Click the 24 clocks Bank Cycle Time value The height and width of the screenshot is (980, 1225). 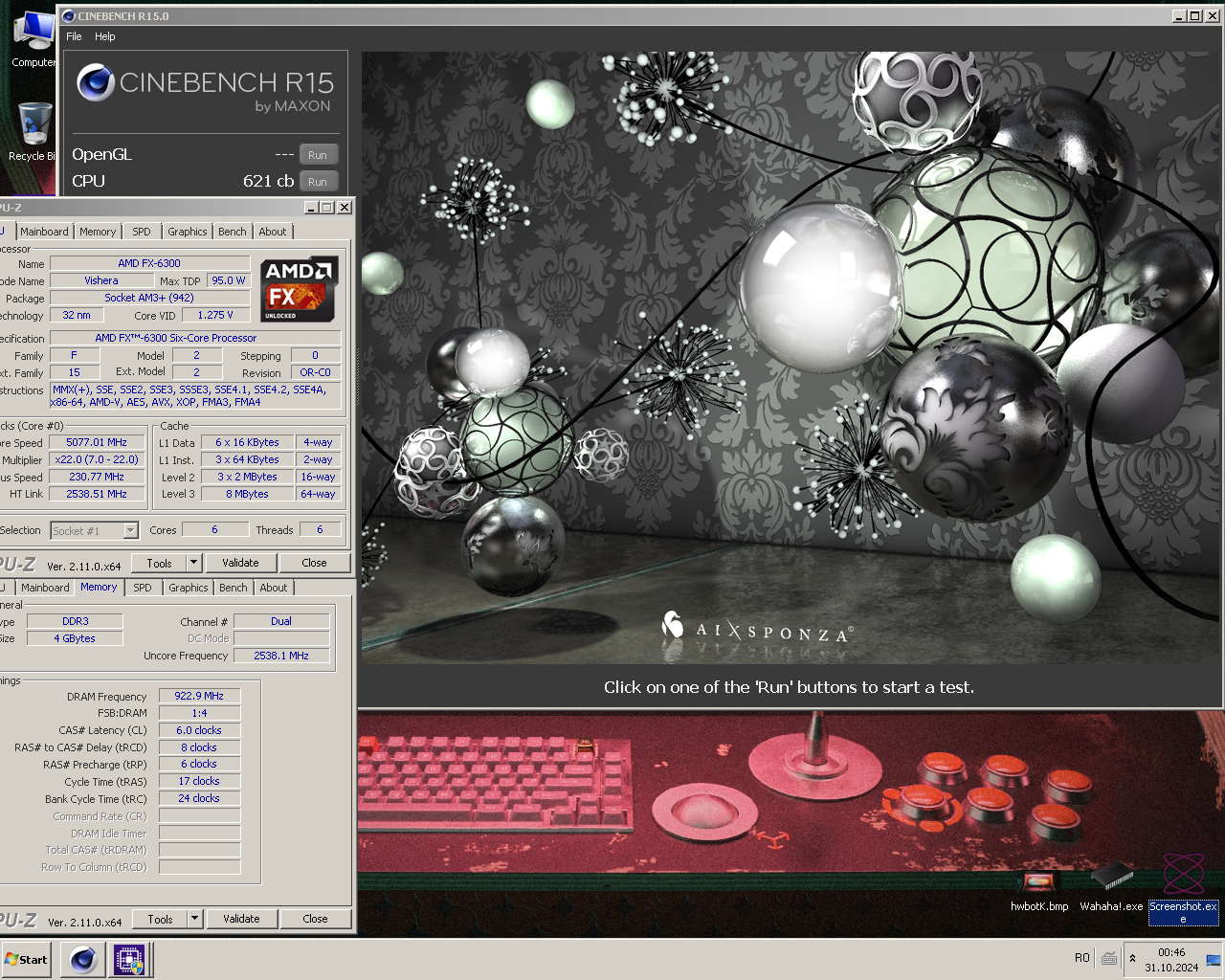(199, 798)
